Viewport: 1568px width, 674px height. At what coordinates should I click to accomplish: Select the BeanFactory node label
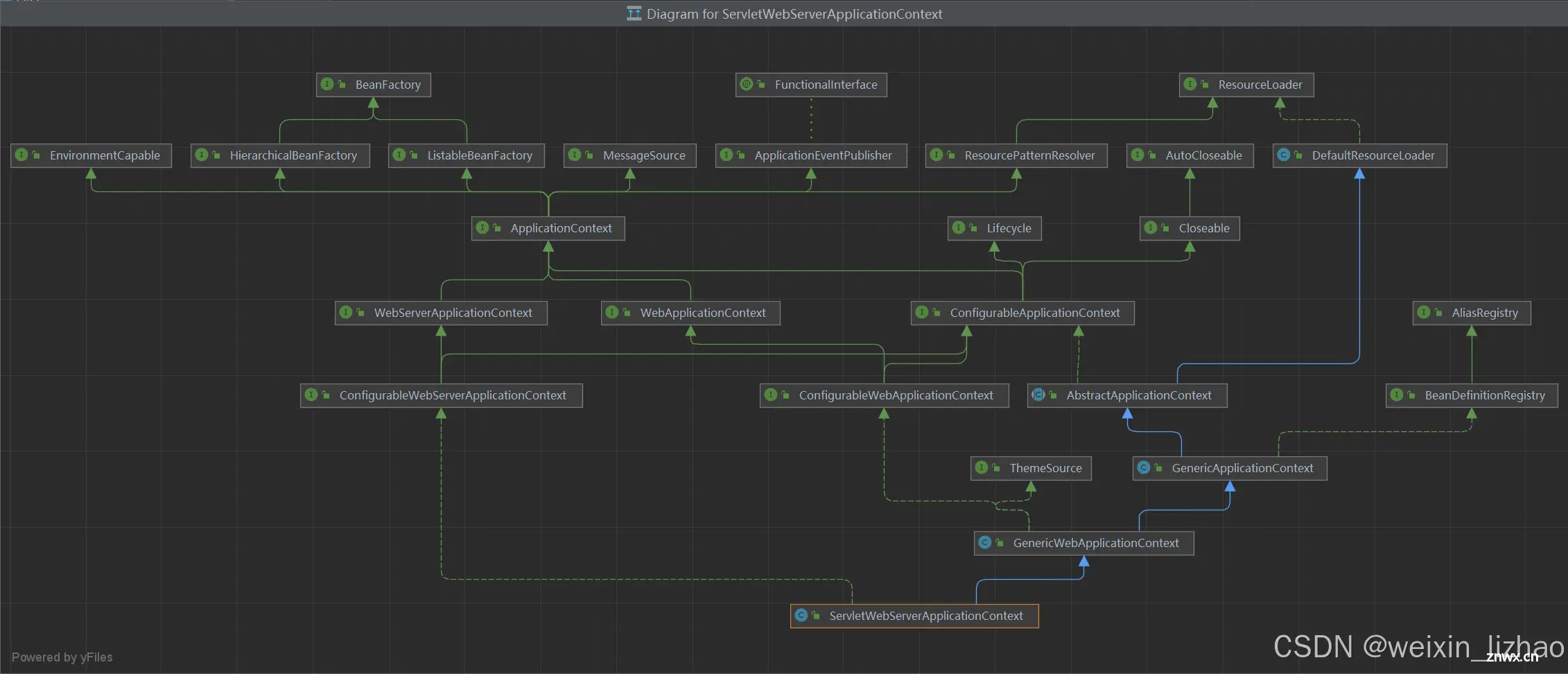pos(388,85)
